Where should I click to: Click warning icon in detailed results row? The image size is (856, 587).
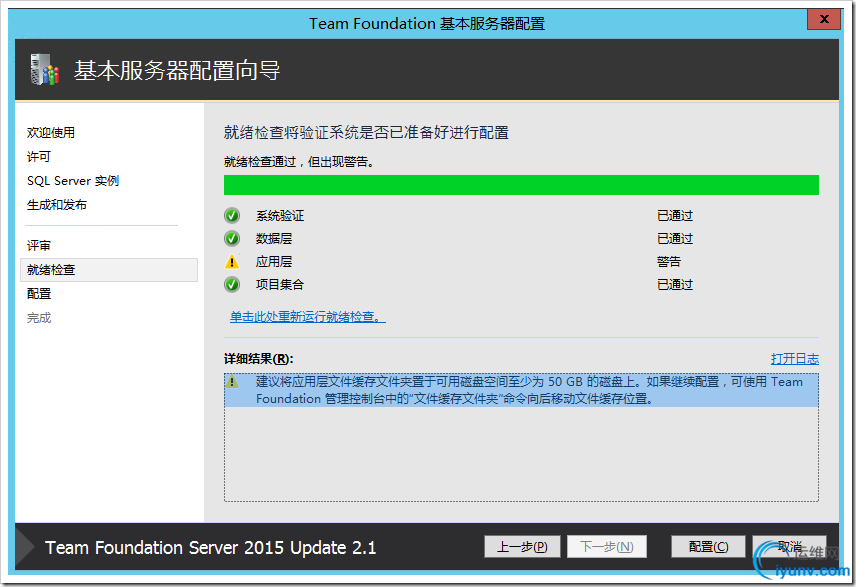tap(232, 381)
